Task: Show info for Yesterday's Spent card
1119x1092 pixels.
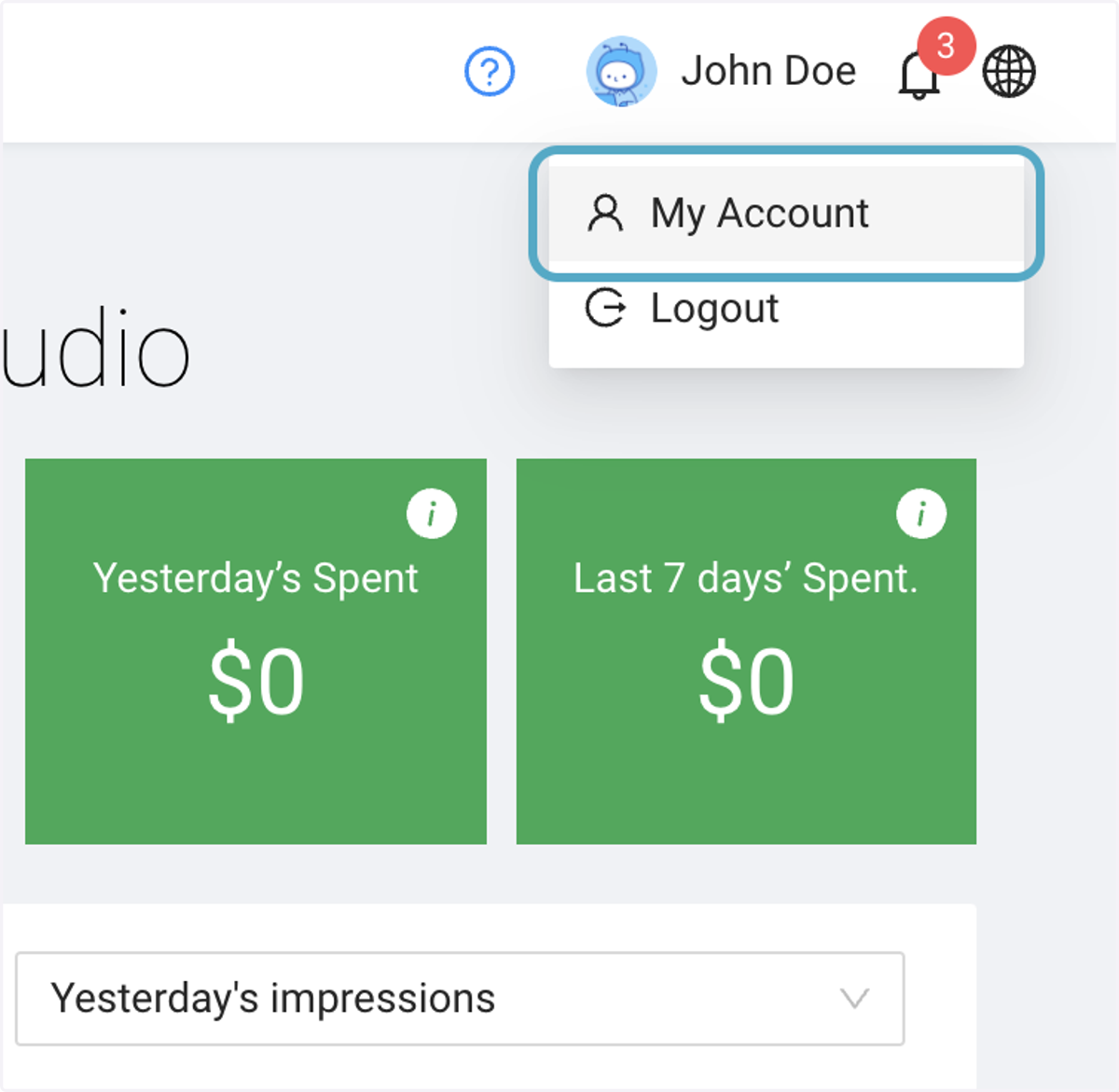Action: [432, 514]
